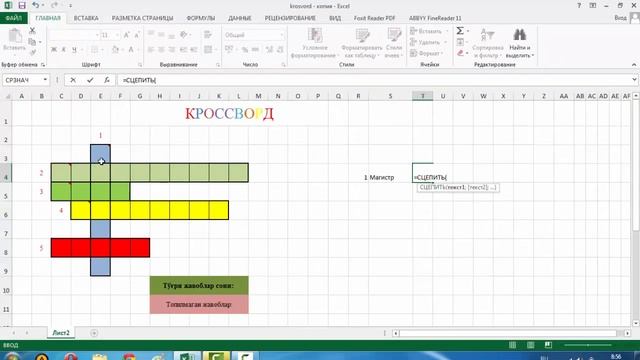This screenshot has width=640, height=360.
Task: Switch to the ДАННЫЕ tab
Action: (x=240, y=18)
